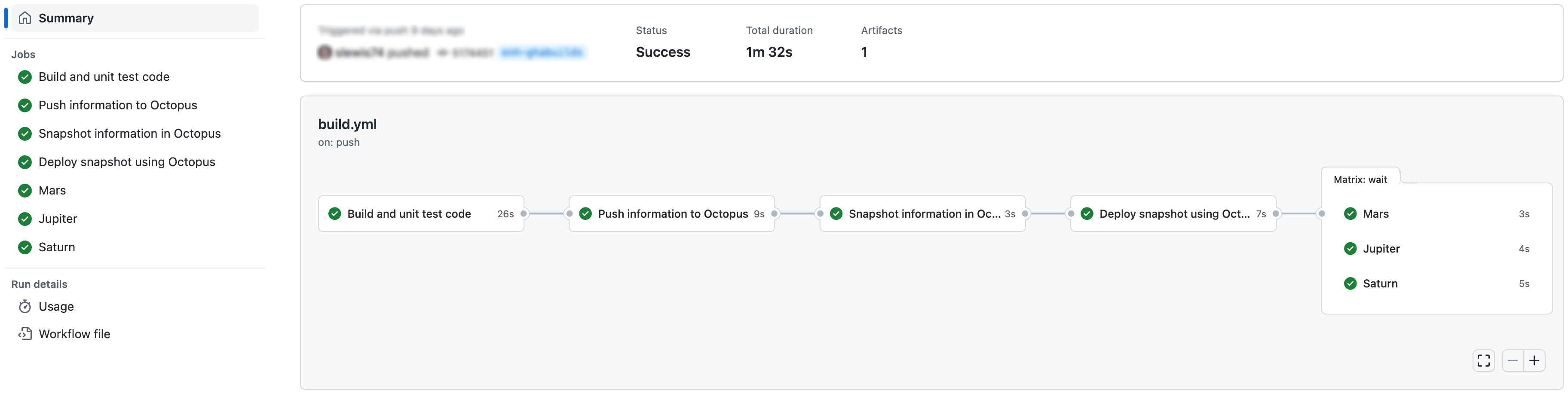This screenshot has height=395, width=1568.
Task: Open the Jupiter job in the matrix
Action: (x=1381, y=248)
